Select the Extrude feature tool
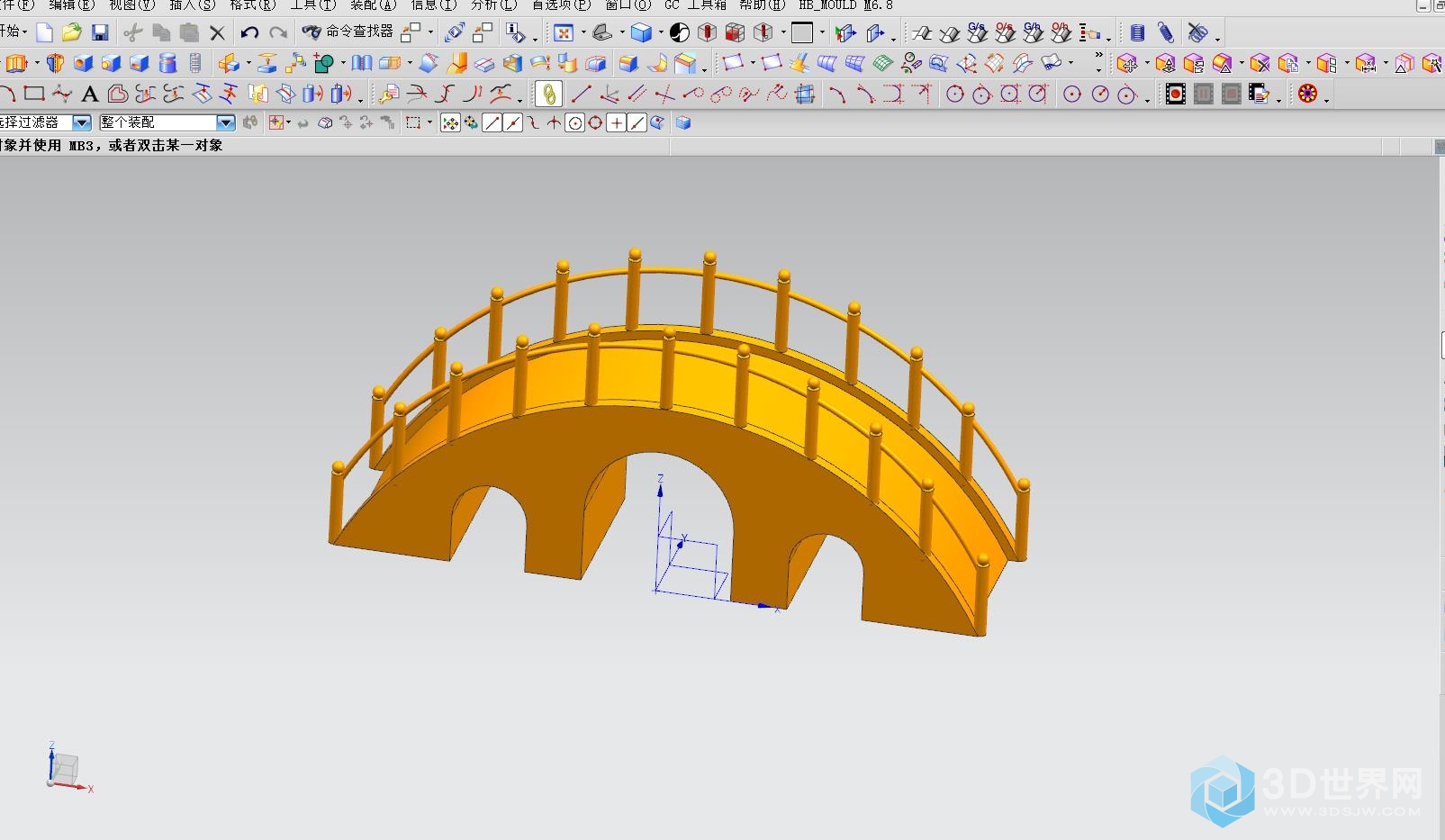 16,63
